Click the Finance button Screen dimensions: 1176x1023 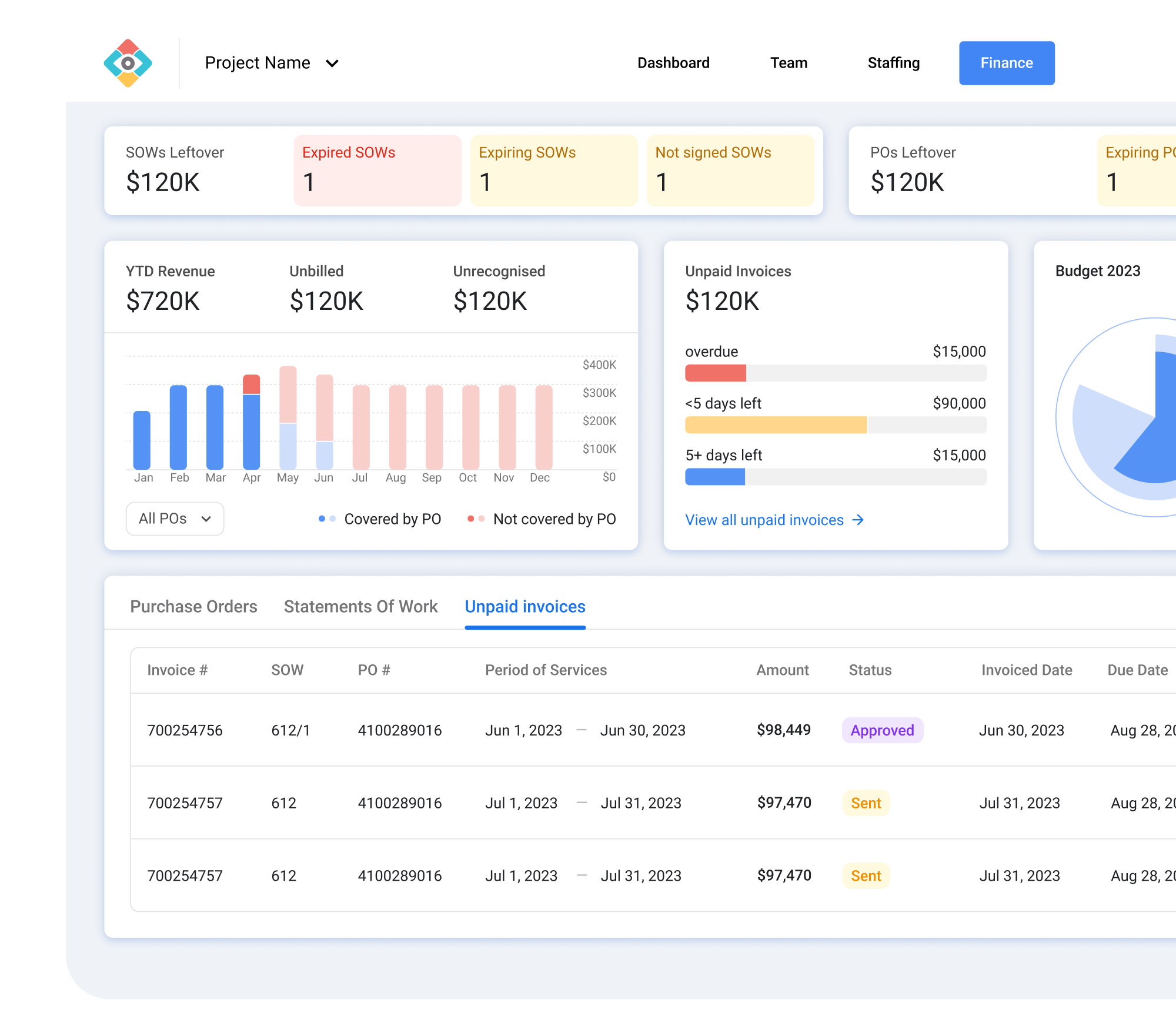(1006, 63)
